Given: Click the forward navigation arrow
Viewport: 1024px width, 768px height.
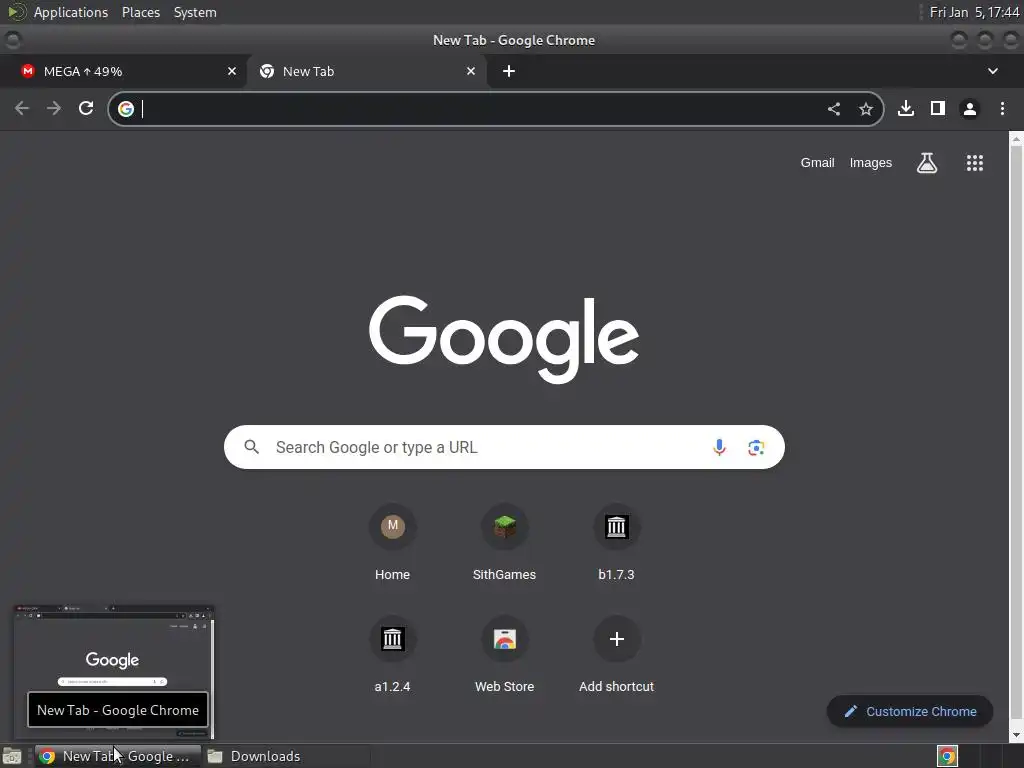Looking at the screenshot, I should coord(54,108).
